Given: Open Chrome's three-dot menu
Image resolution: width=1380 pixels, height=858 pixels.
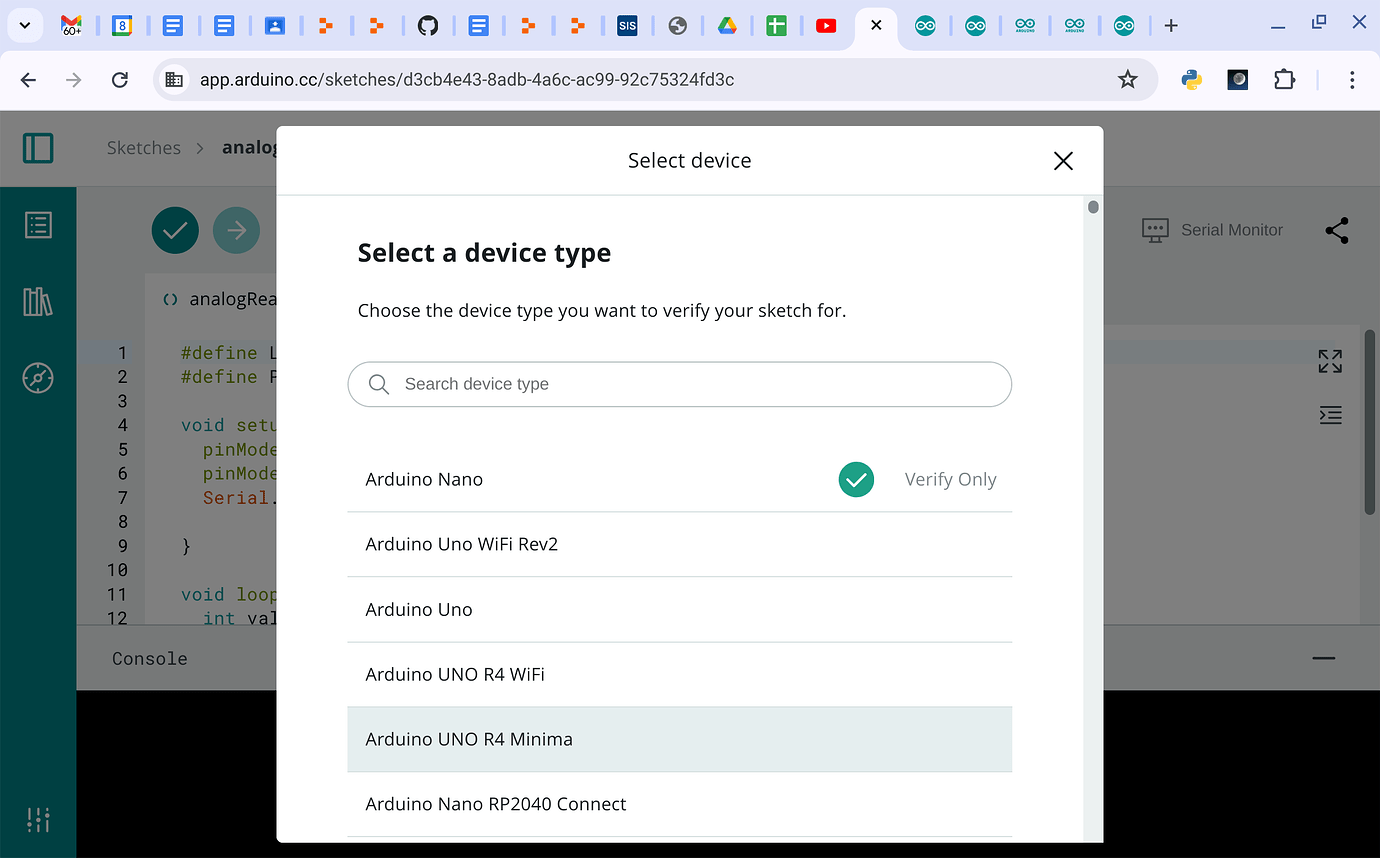Looking at the screenshot, I should tap(1353, 79).
